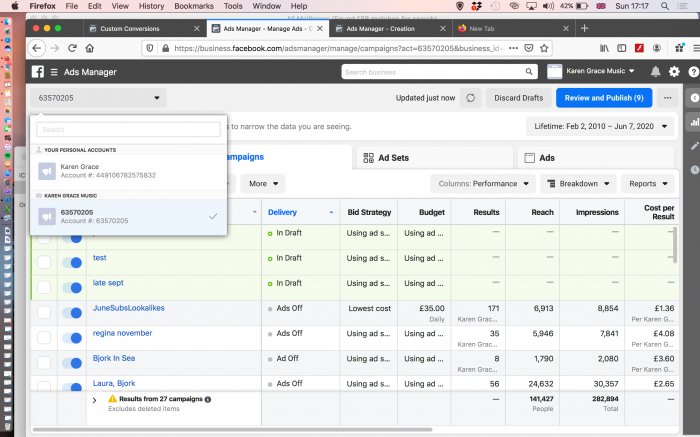Open the settings gear in Ads Manager

[674, 71]
